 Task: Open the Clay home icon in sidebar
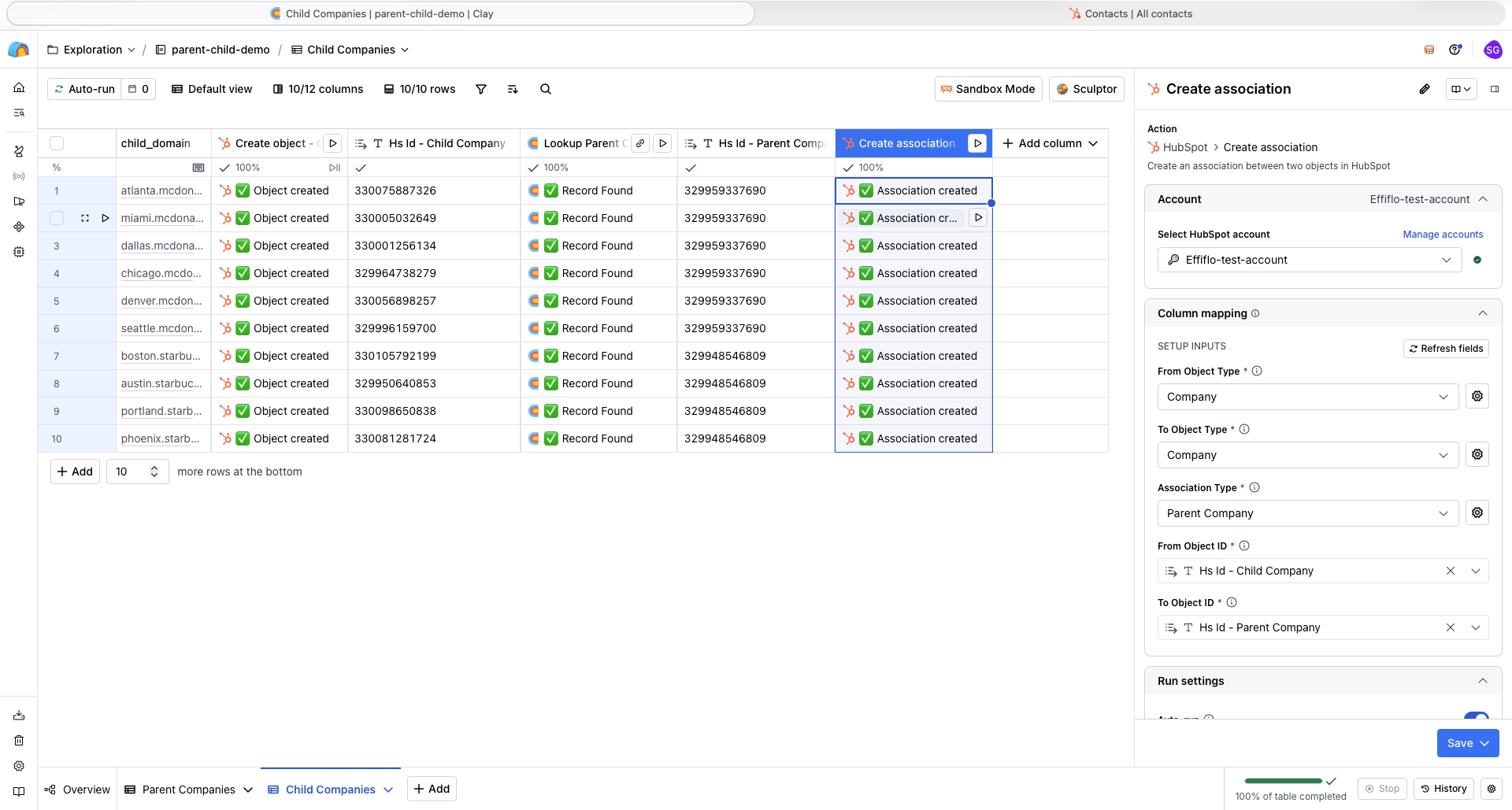click(19, 87)
